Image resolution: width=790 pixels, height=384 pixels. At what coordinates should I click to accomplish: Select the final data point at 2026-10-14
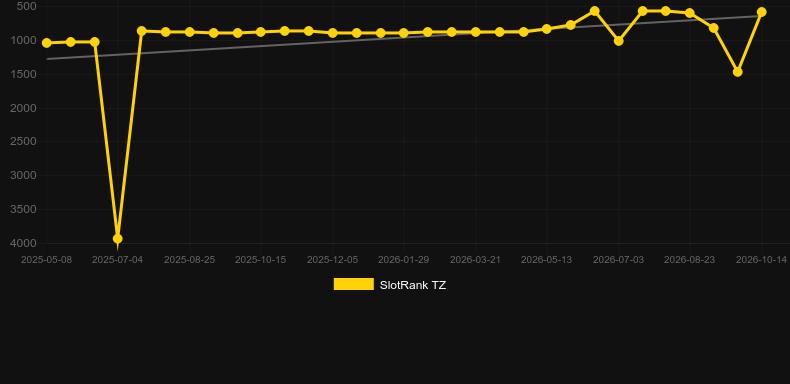(761, 12)
